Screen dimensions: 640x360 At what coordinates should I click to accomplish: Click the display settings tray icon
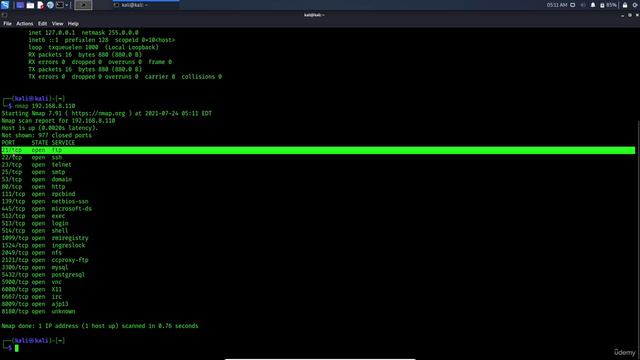[572, 5]
